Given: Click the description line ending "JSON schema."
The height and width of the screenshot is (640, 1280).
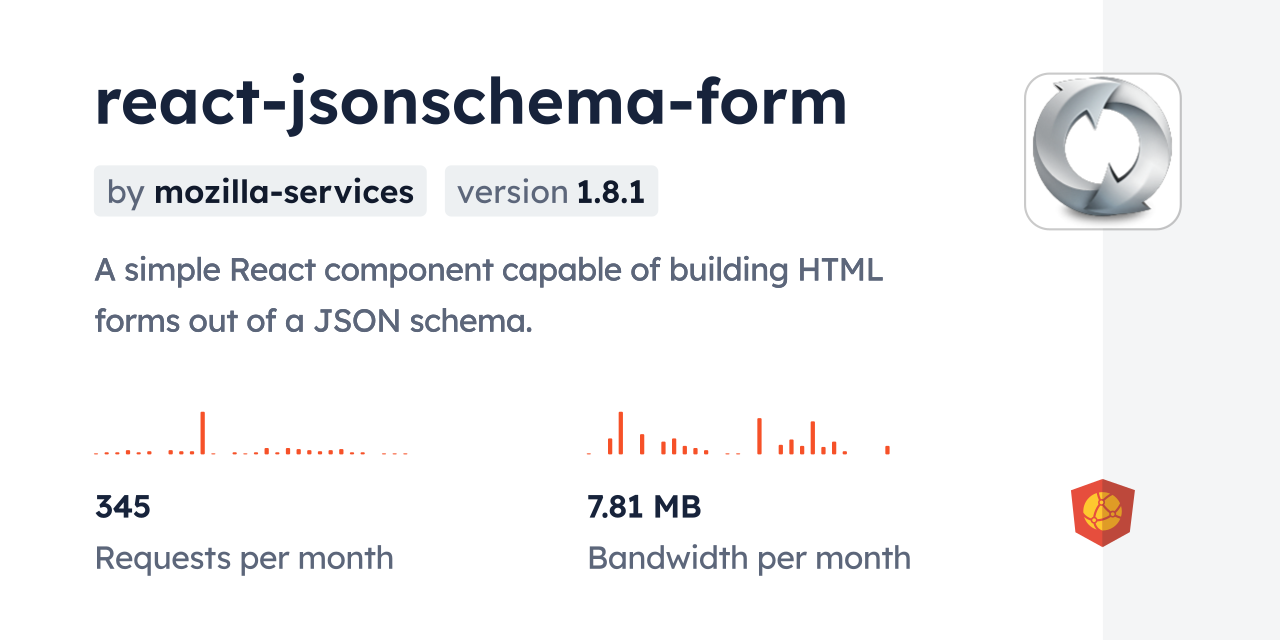Looking at the screenshot, I should point(313,321).
